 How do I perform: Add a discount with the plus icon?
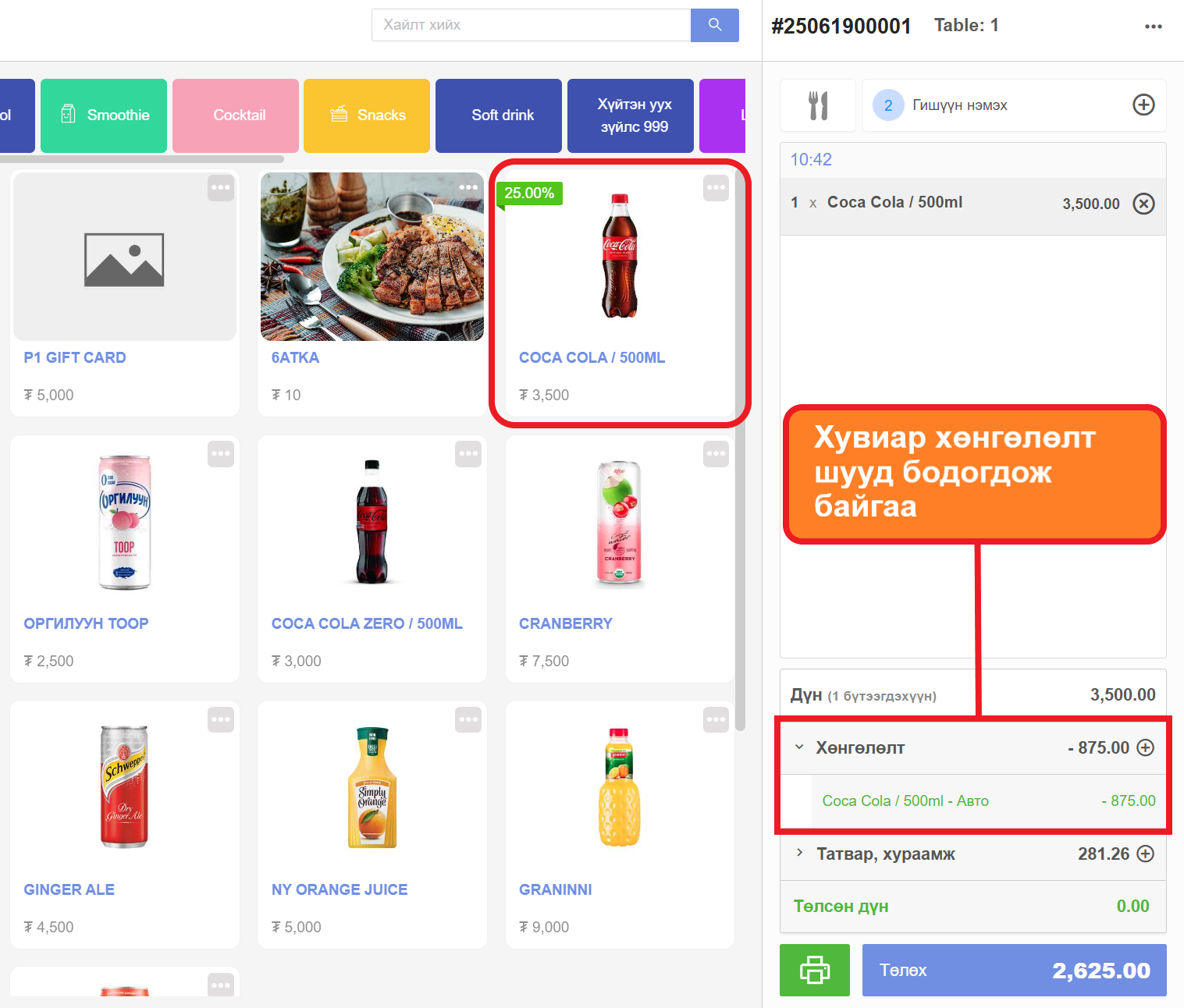coord(1145,747)
